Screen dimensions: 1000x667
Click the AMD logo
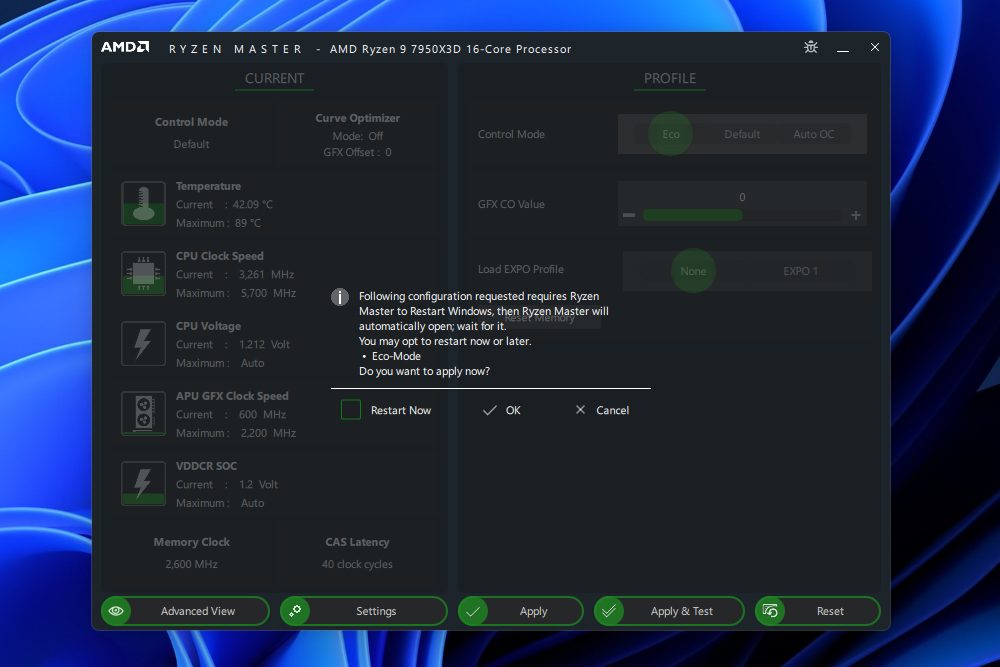coord(125,47)
